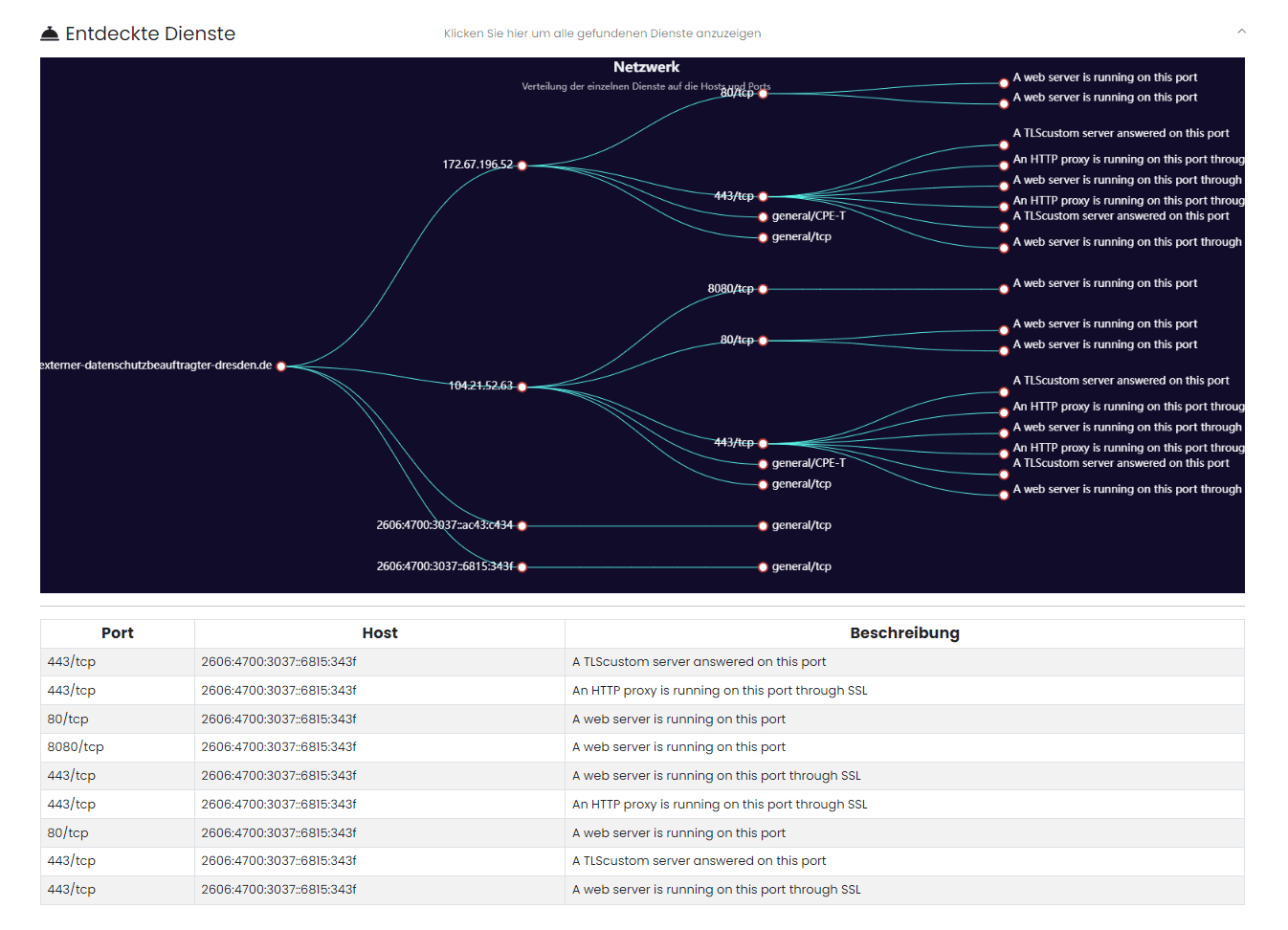Select the 2606:4700:3037::6815:343f node in the graph

522,567
